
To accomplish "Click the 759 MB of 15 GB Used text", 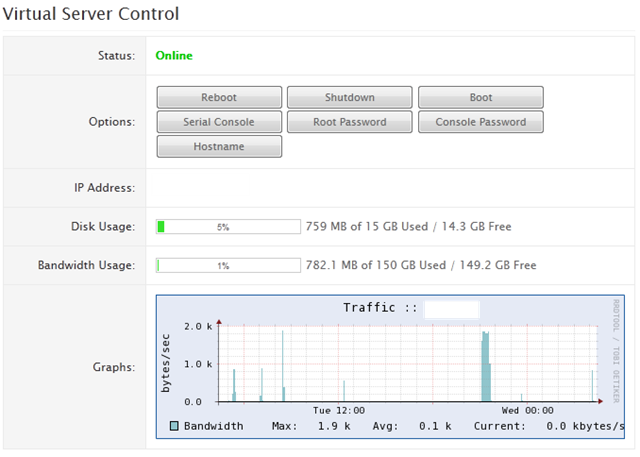I will pyautogui.click(x=367, y=226).
